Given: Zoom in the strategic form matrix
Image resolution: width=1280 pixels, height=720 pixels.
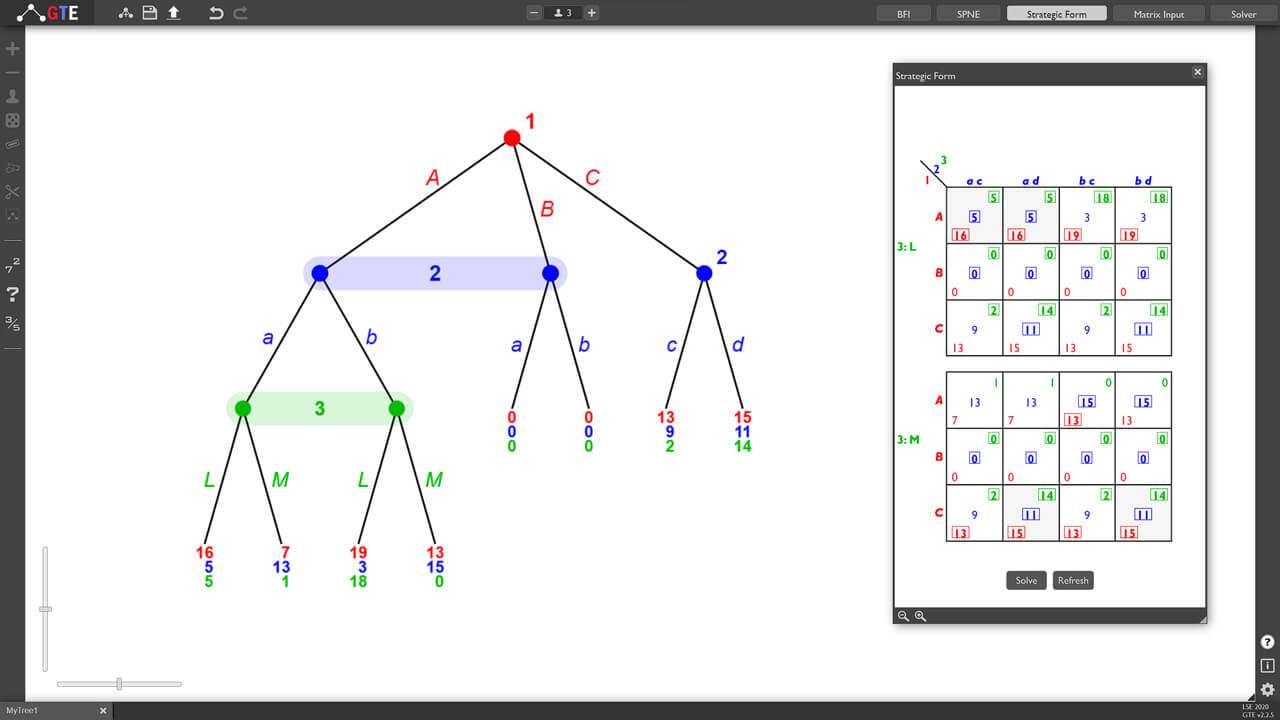Looking at the screenshot, I should tap(920, 616).
